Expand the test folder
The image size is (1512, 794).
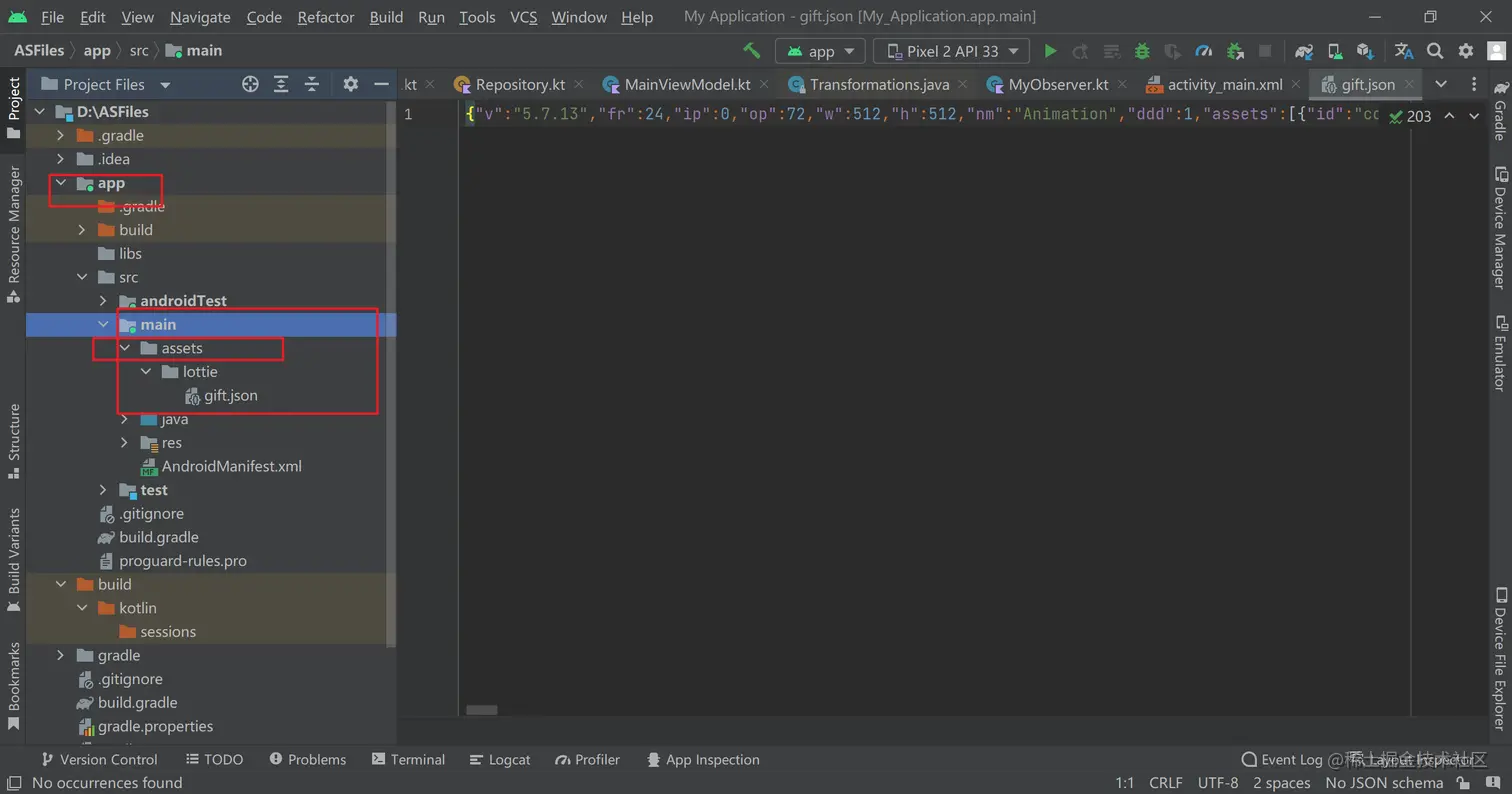103,490
